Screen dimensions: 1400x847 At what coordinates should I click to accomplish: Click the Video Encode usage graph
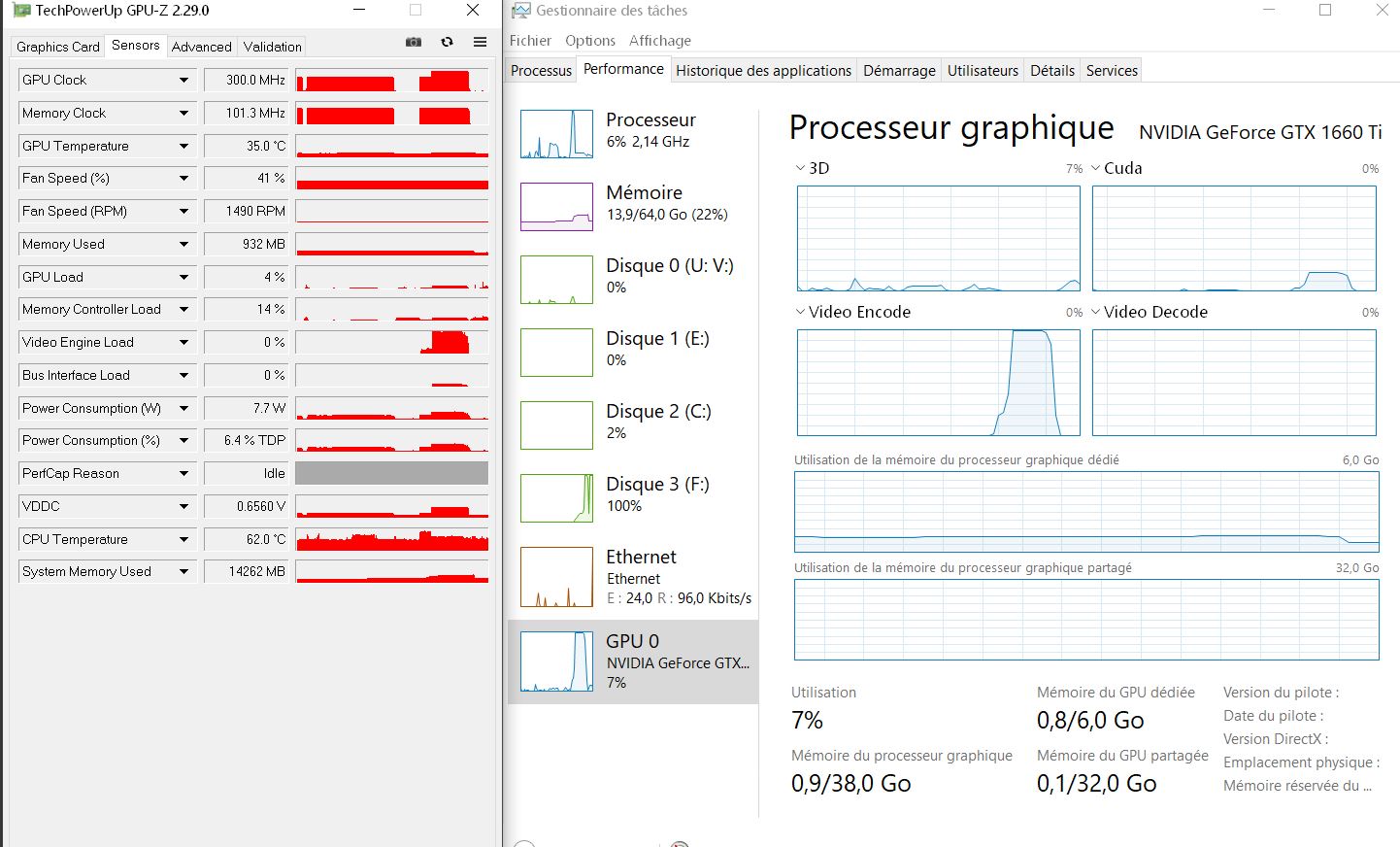[939, 383]
